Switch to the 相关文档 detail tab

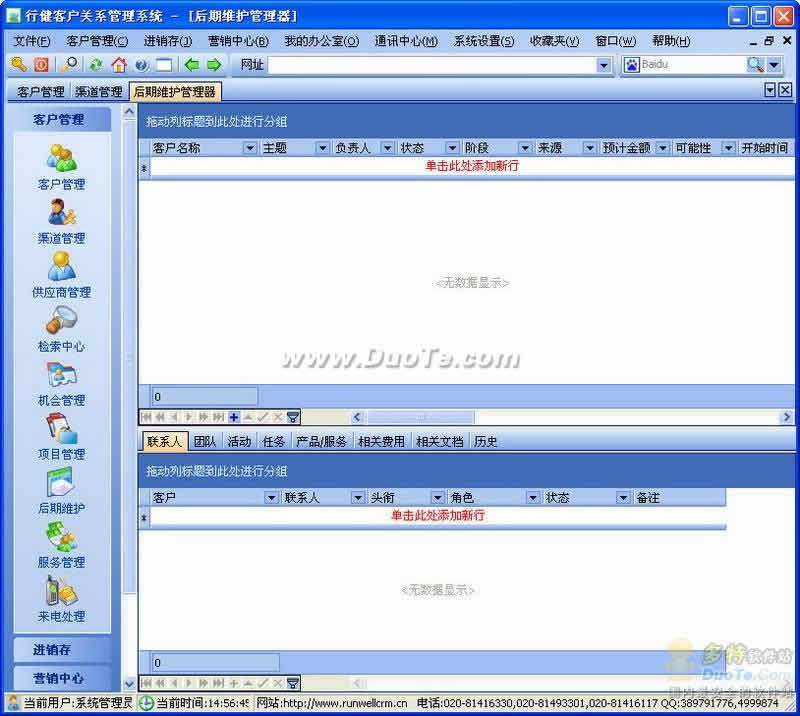pyautogui.click(x=439, y=441)
